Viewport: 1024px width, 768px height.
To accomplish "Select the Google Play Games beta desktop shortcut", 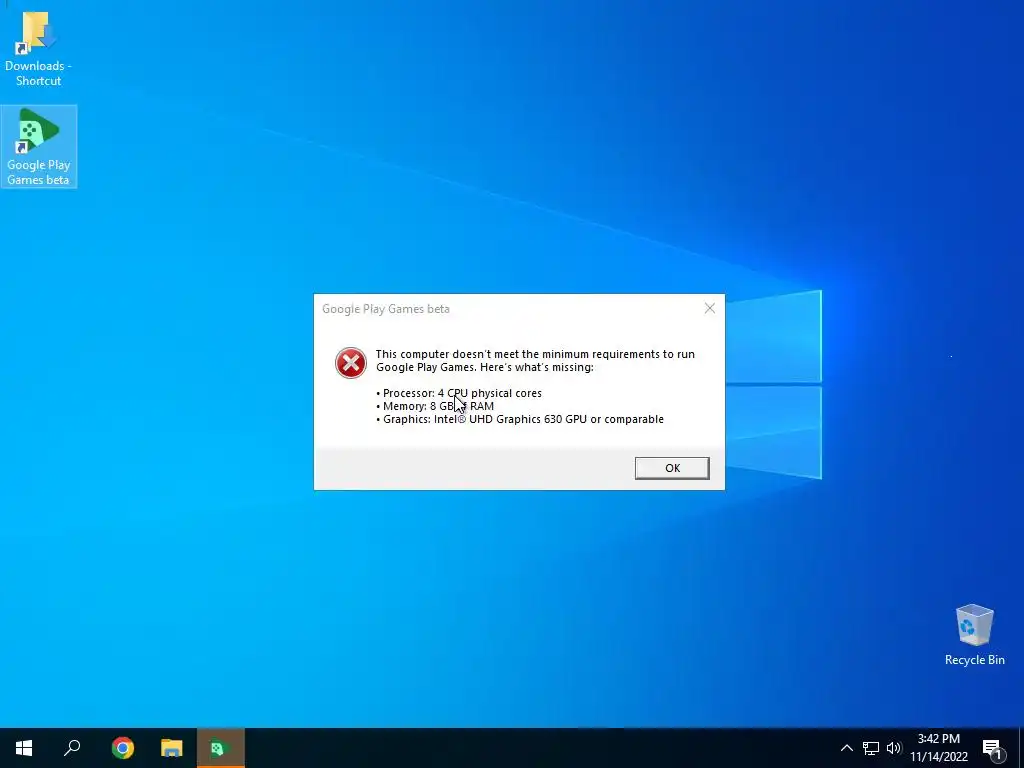I will coord(39,147).
